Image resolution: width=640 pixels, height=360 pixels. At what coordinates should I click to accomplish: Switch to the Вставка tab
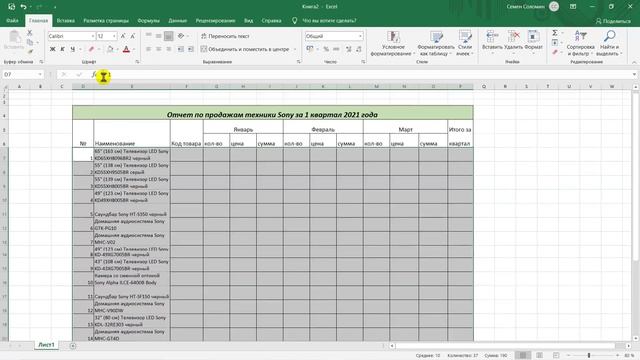65,20
